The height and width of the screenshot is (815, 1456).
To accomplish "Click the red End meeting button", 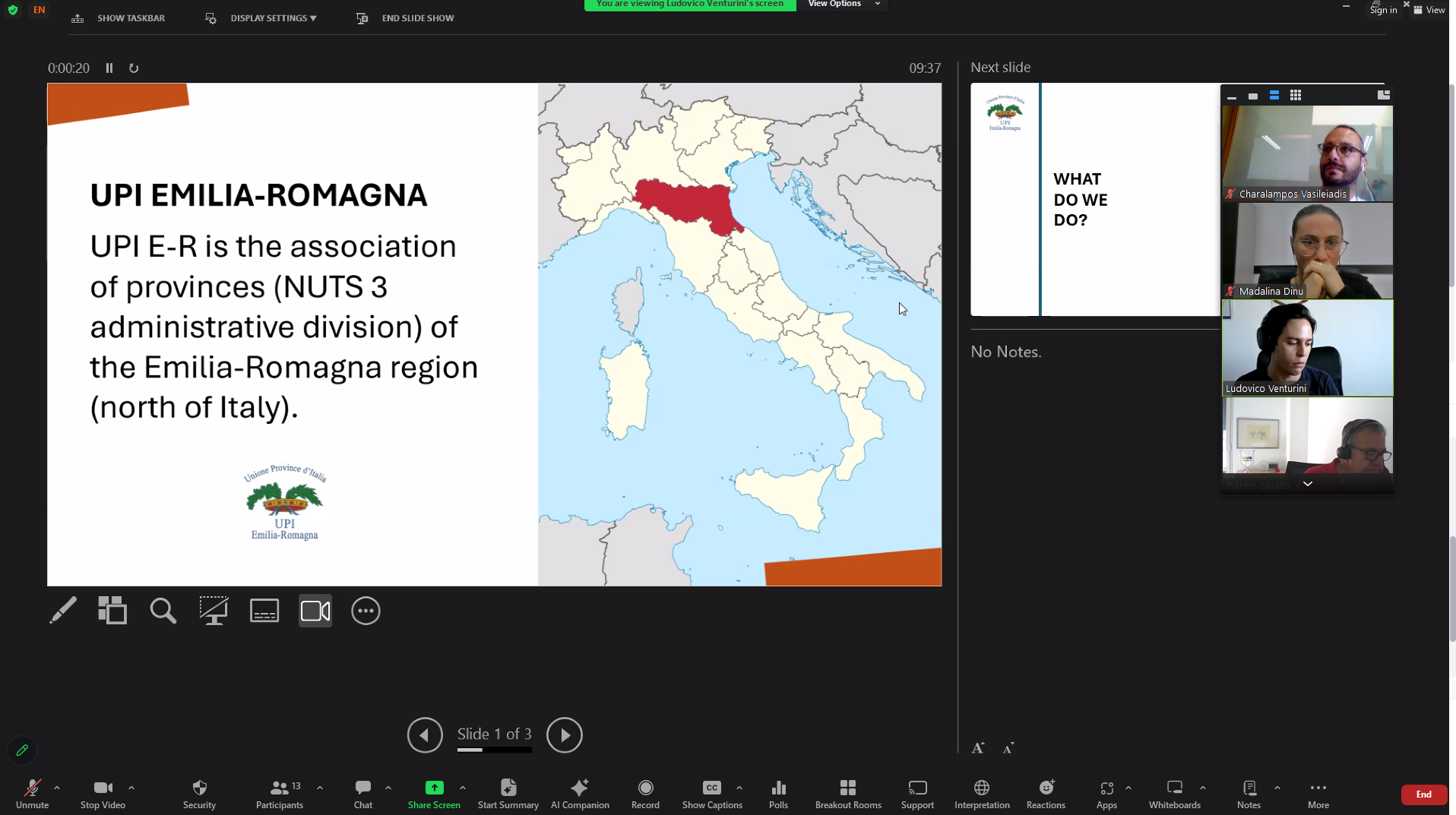I will 1423,794.
